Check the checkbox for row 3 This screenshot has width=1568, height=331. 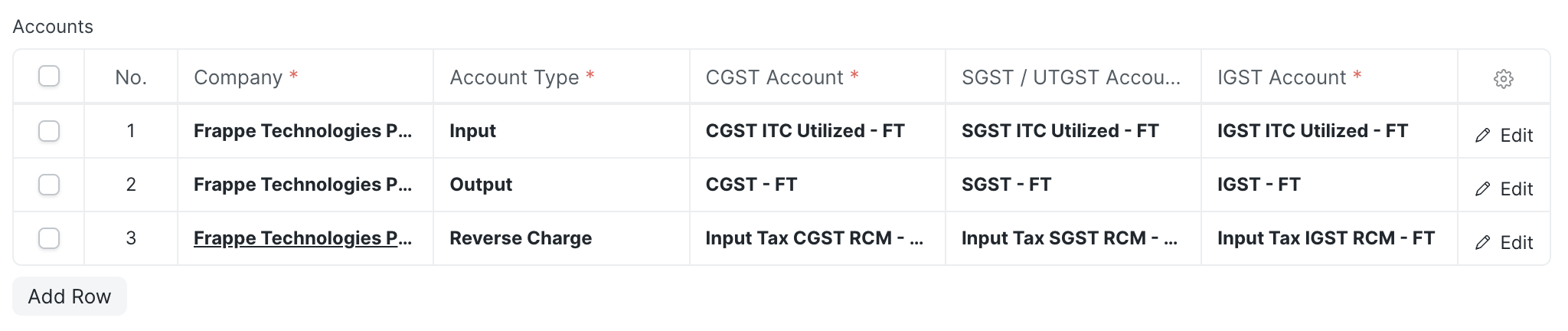point(49,238)
